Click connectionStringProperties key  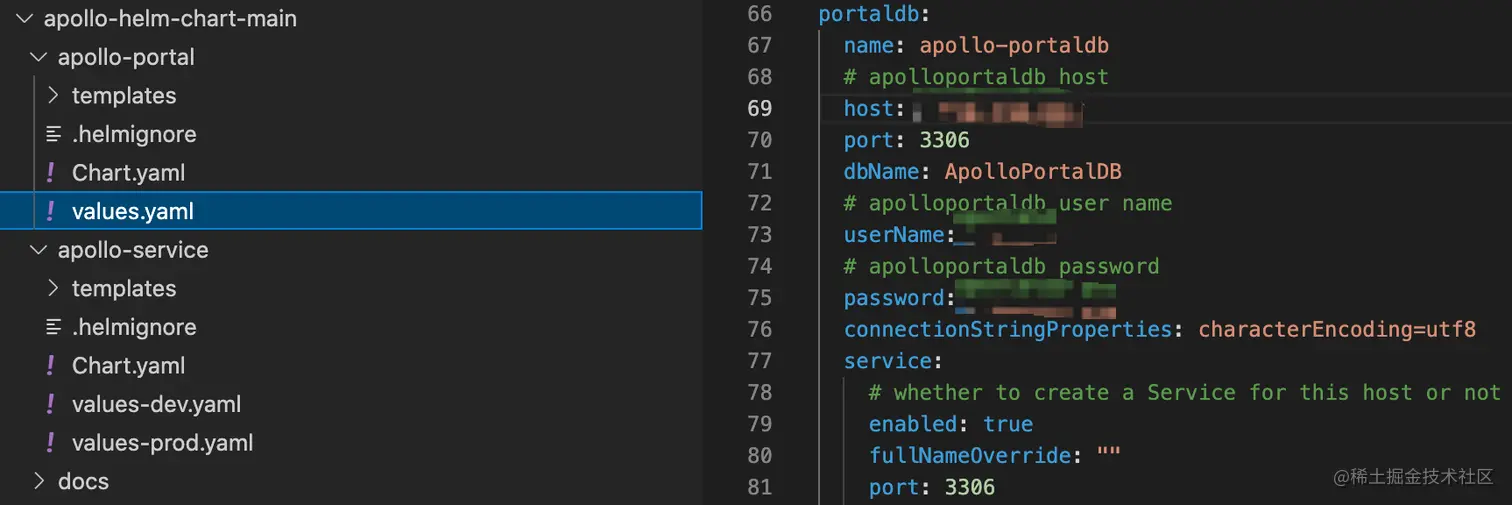pyautogui.click(x=1008, y=329)
